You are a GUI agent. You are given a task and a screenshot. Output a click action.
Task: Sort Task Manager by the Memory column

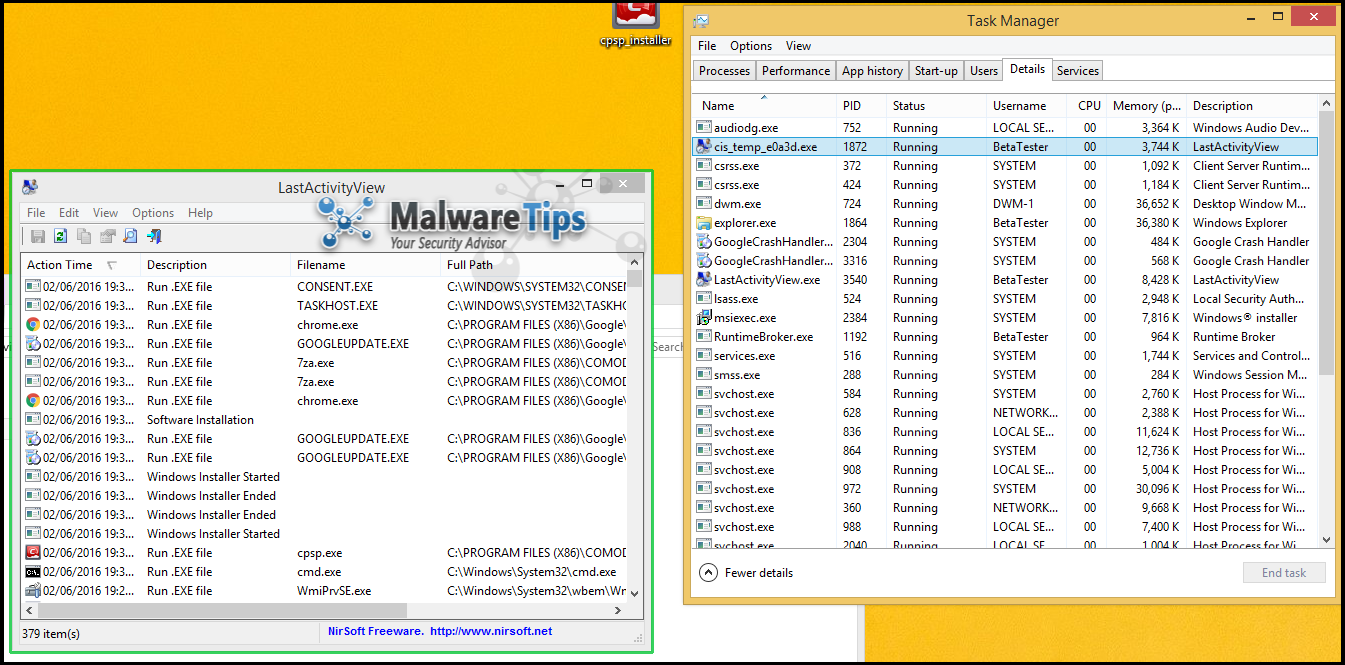(1147, 106)
